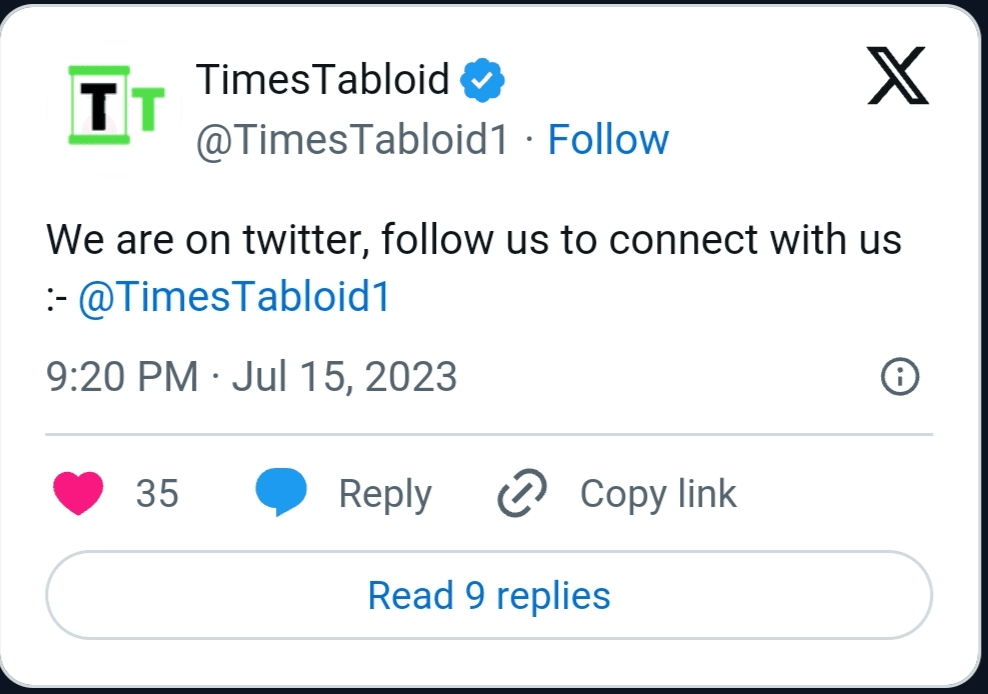This screenshot has width=988, height=694.
Task: Open the Twitter info circle icon
Action: tap(899, 377)
